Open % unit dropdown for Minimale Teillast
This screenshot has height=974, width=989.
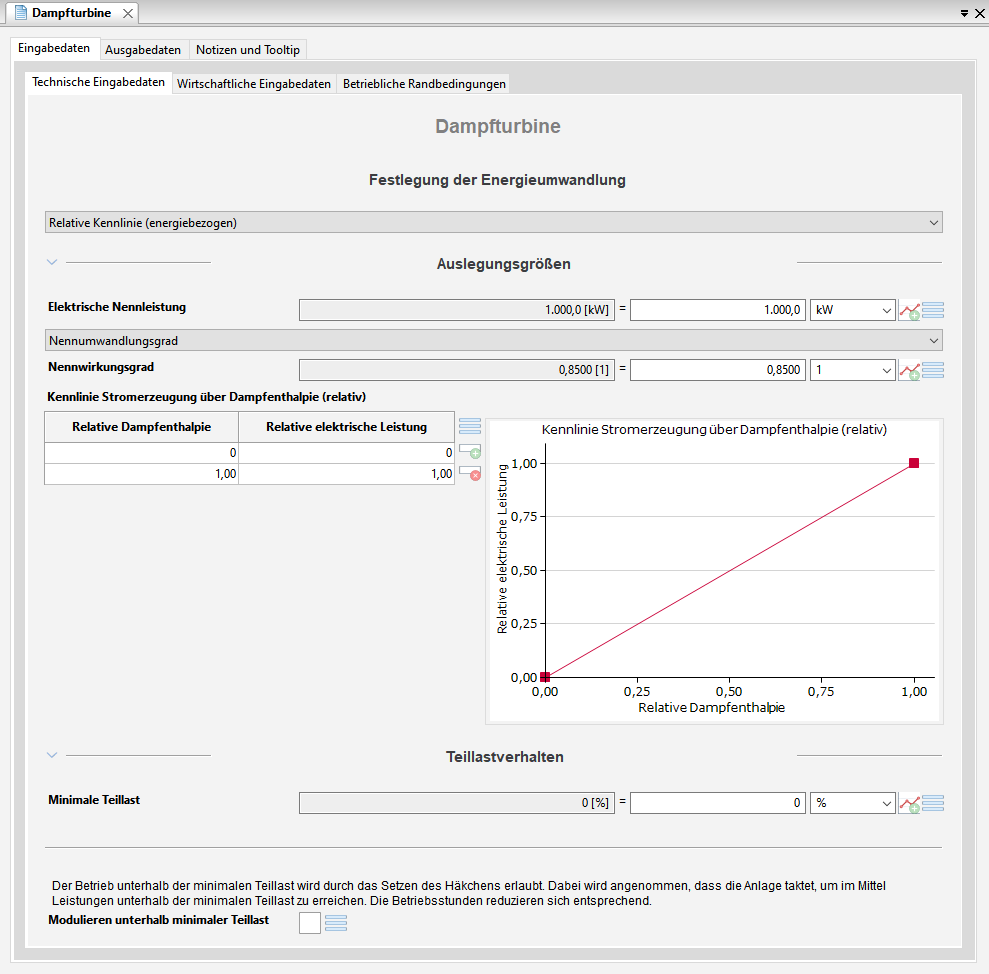pos(853,803)
